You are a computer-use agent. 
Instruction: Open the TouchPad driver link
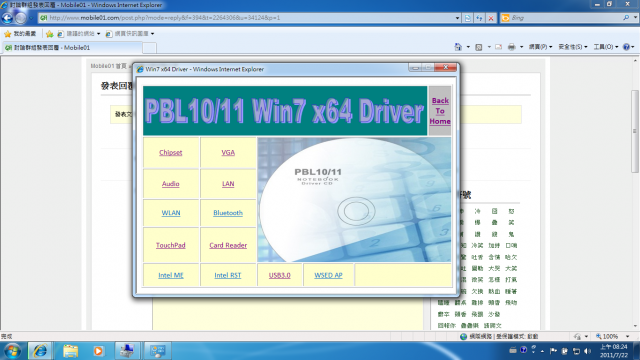[x=171, y=245]
